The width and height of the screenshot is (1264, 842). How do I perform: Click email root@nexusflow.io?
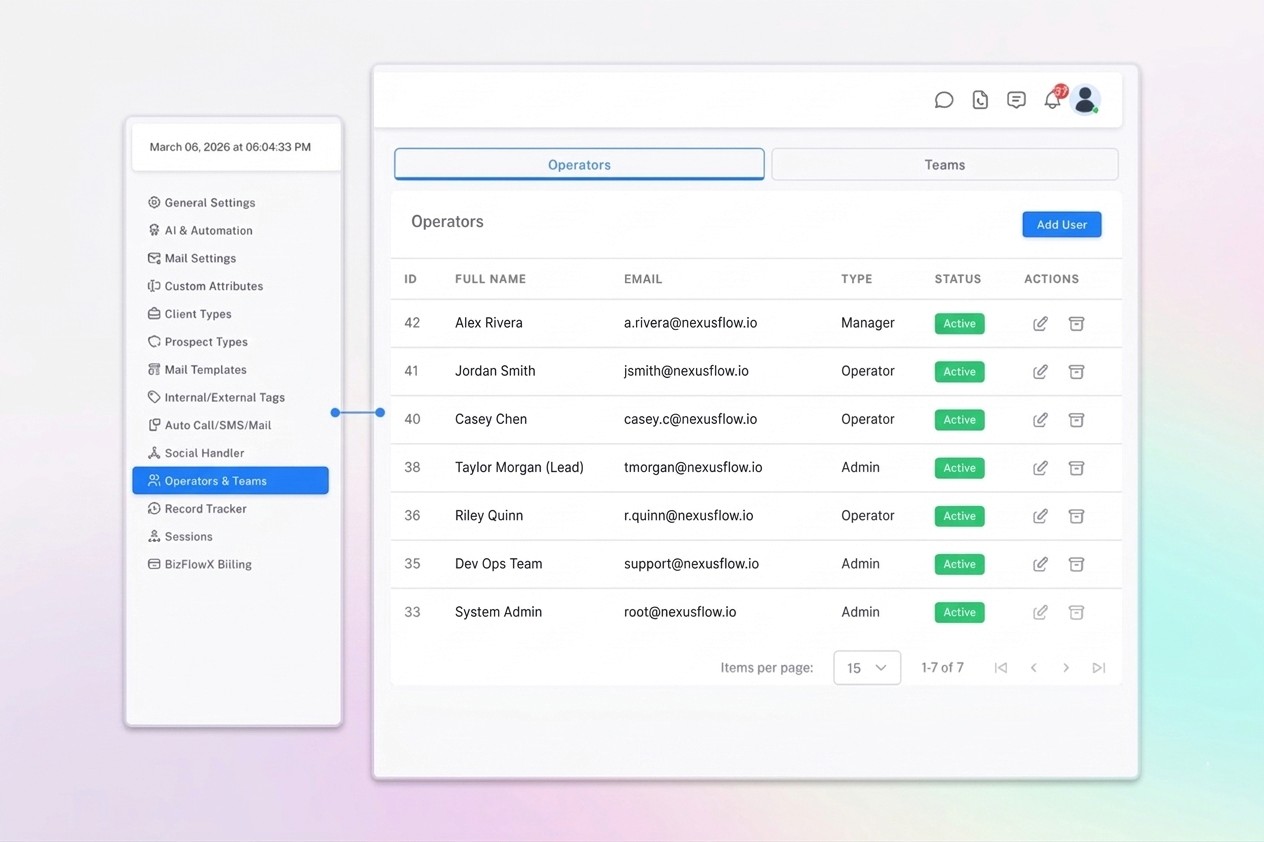tap(680, 611)
